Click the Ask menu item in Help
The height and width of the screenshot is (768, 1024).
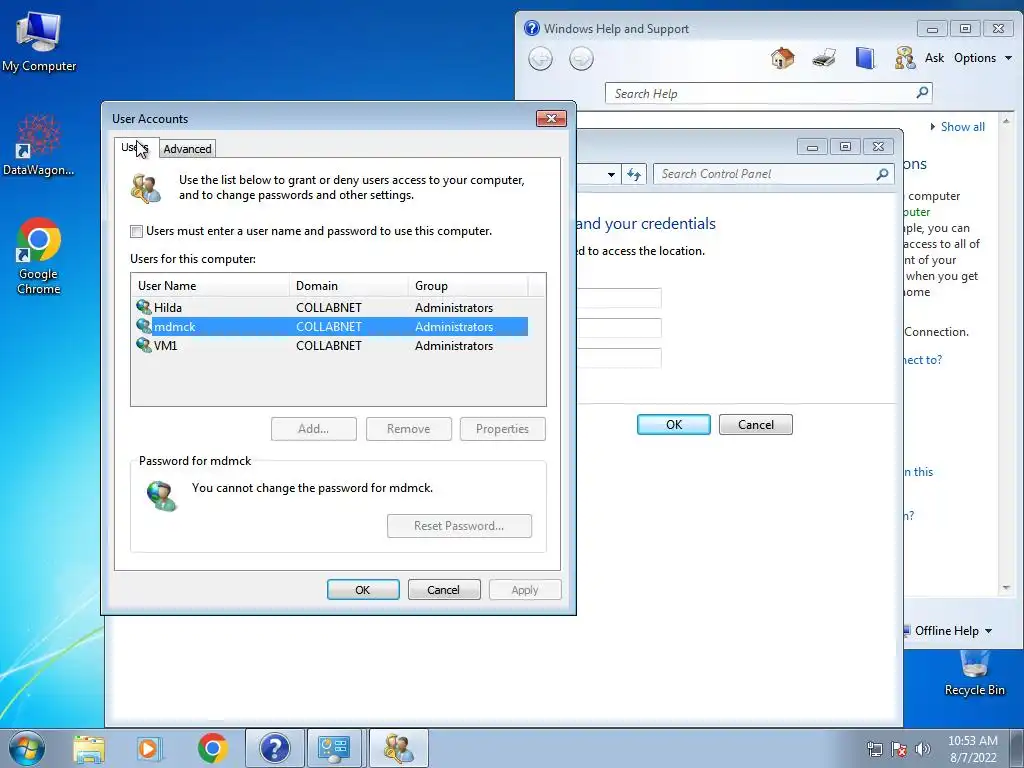coord(934,58)
